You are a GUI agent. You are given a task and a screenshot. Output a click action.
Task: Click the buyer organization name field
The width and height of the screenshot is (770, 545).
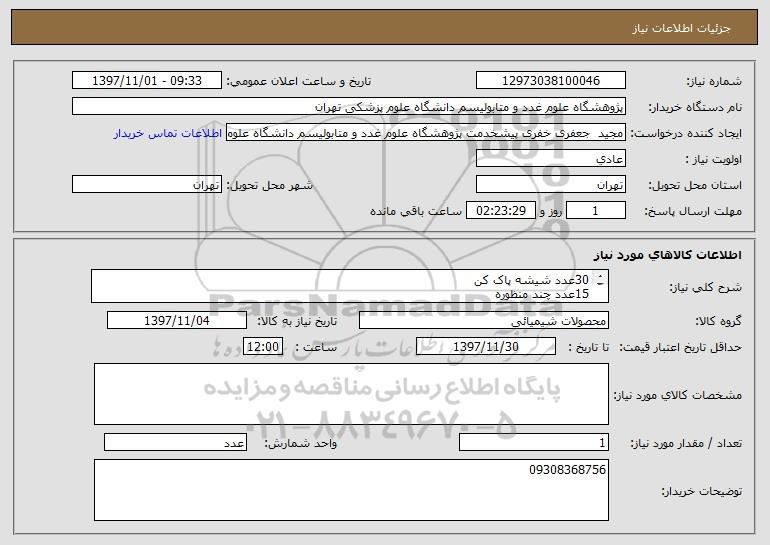(349, 106)
